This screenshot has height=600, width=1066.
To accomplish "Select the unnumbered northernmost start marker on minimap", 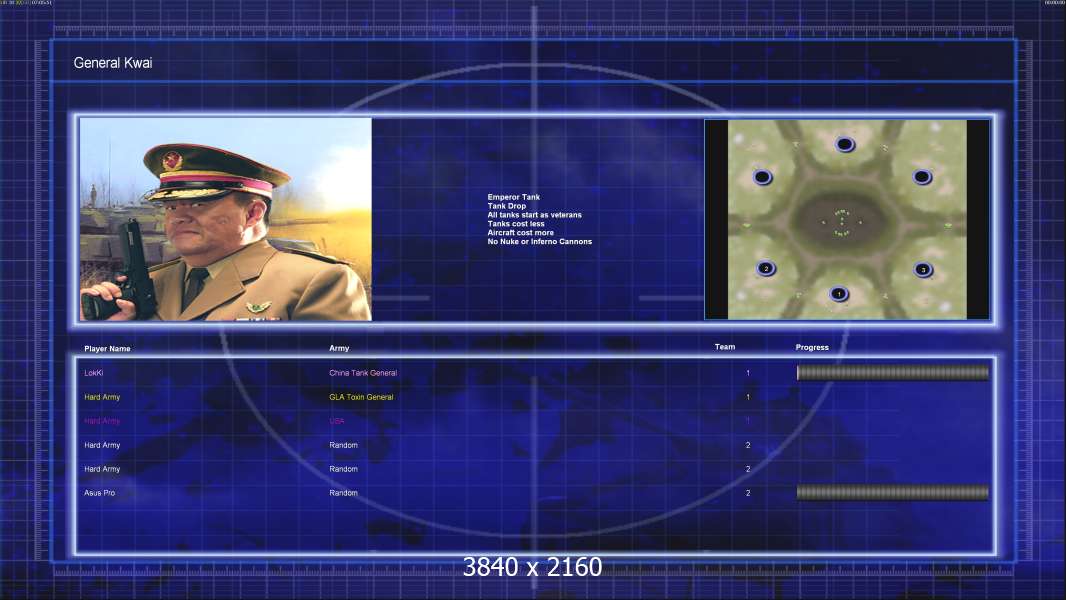I will click(844, 144).
